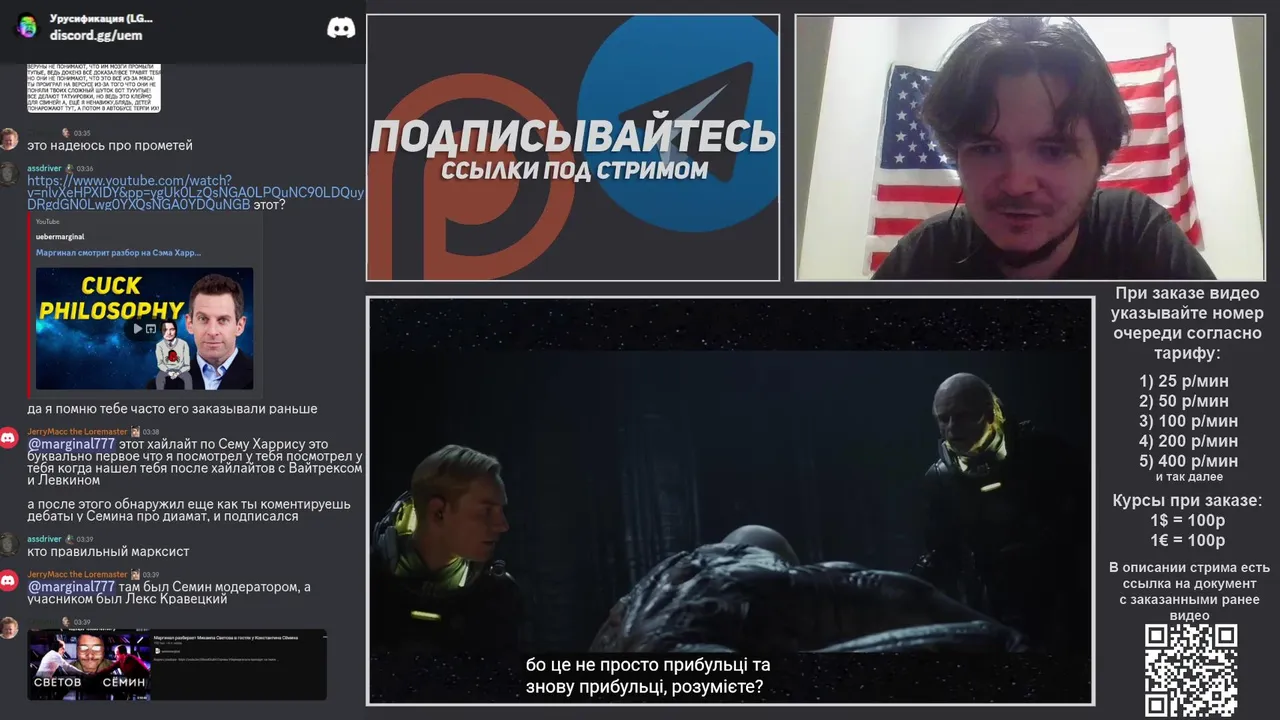Click the 03:35 message timestamp
Image resolution: width=1280 pixels, height=720 pixels.
[82, 133]
